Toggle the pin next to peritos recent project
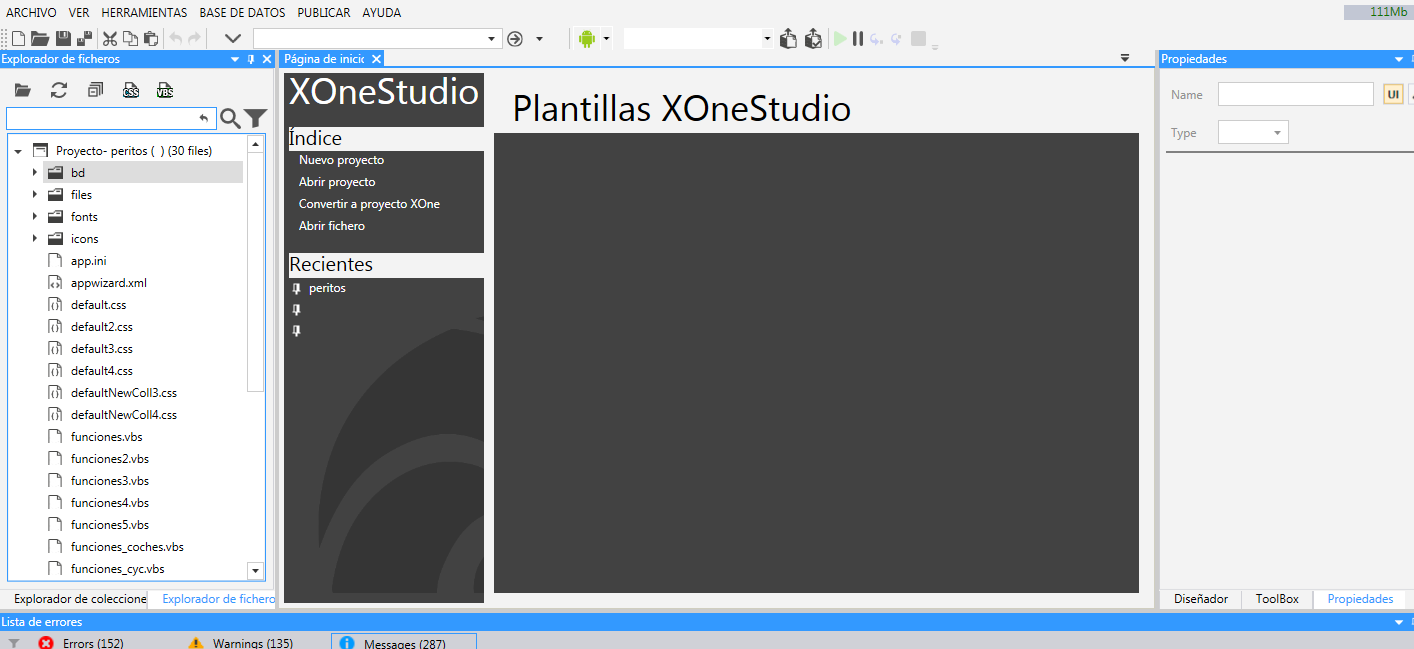The image size is (1414, 649). coord(296,288)
